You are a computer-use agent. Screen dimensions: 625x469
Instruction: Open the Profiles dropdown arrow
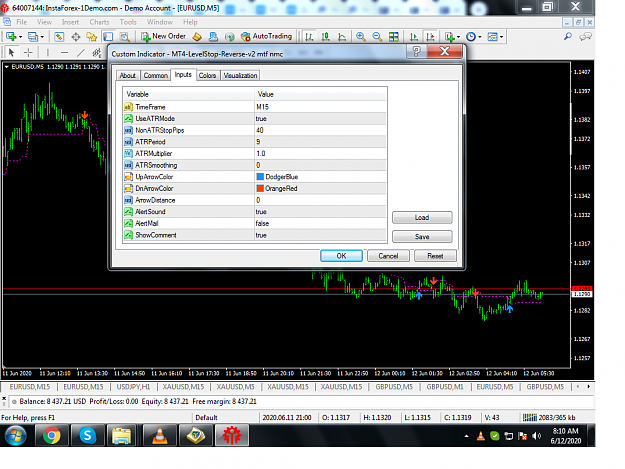coord(42,37)
